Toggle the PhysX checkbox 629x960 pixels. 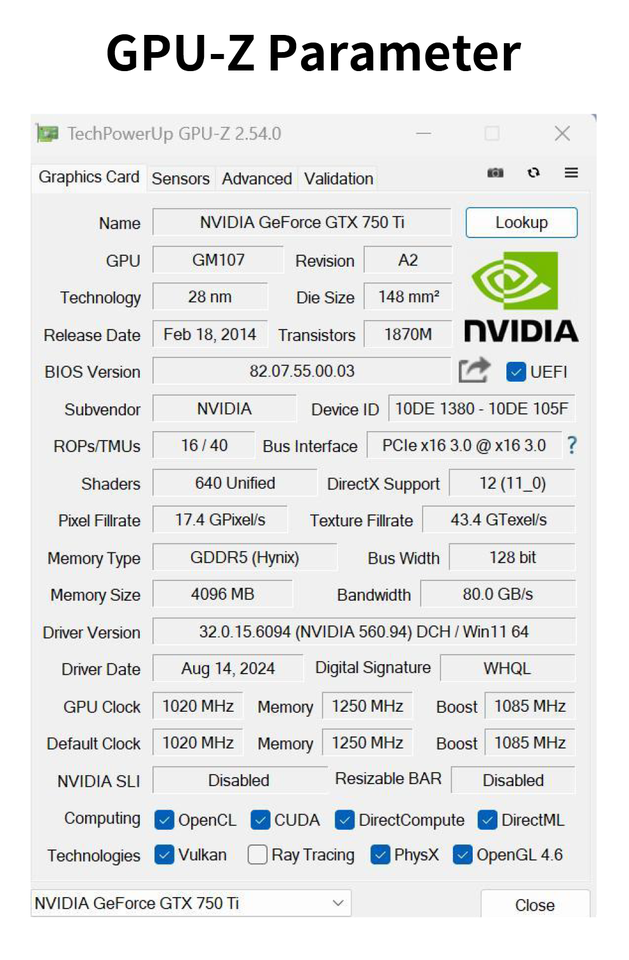(x=380, y=855)
